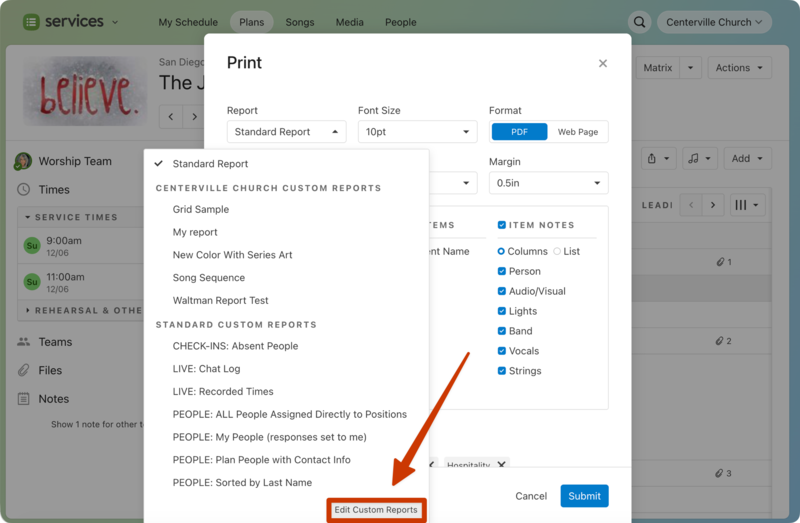Choose PEOPLE: Sorted by Last Name
The height and width of the screenshot is (523, 800).
(x=286, y=483)
